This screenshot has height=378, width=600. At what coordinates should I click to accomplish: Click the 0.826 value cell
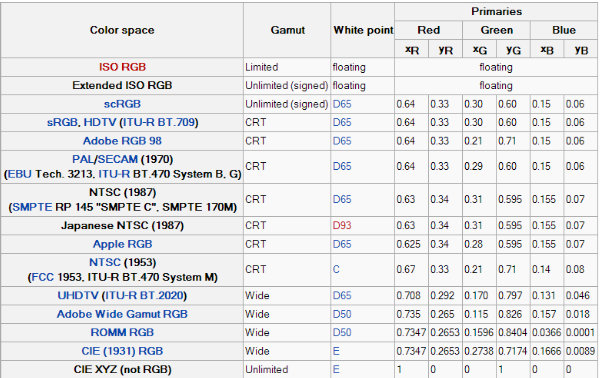click(513, 314)
